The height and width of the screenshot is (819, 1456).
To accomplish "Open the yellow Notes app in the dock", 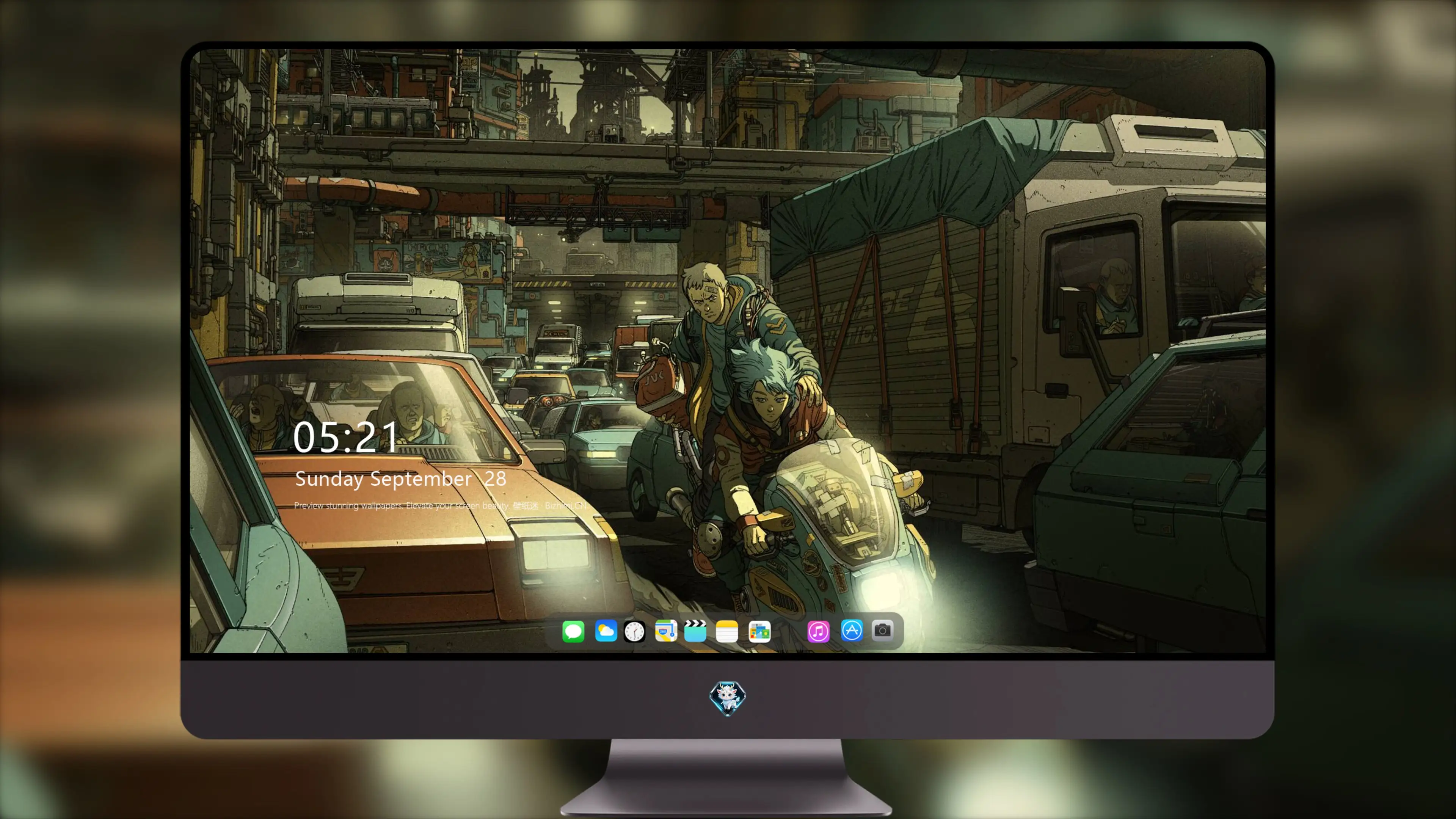I will pos(727,631).
